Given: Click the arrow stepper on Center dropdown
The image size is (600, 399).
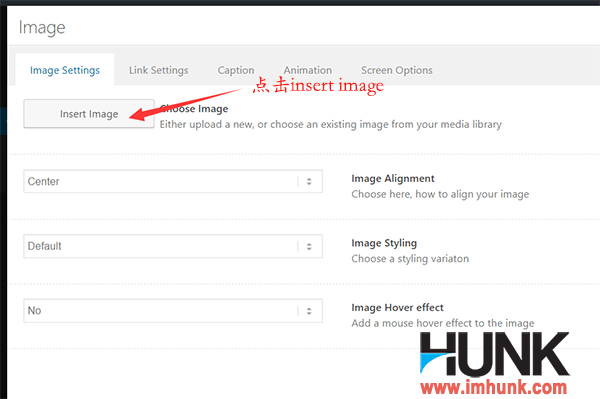Looking at the screenshot, I should [309, 181].
